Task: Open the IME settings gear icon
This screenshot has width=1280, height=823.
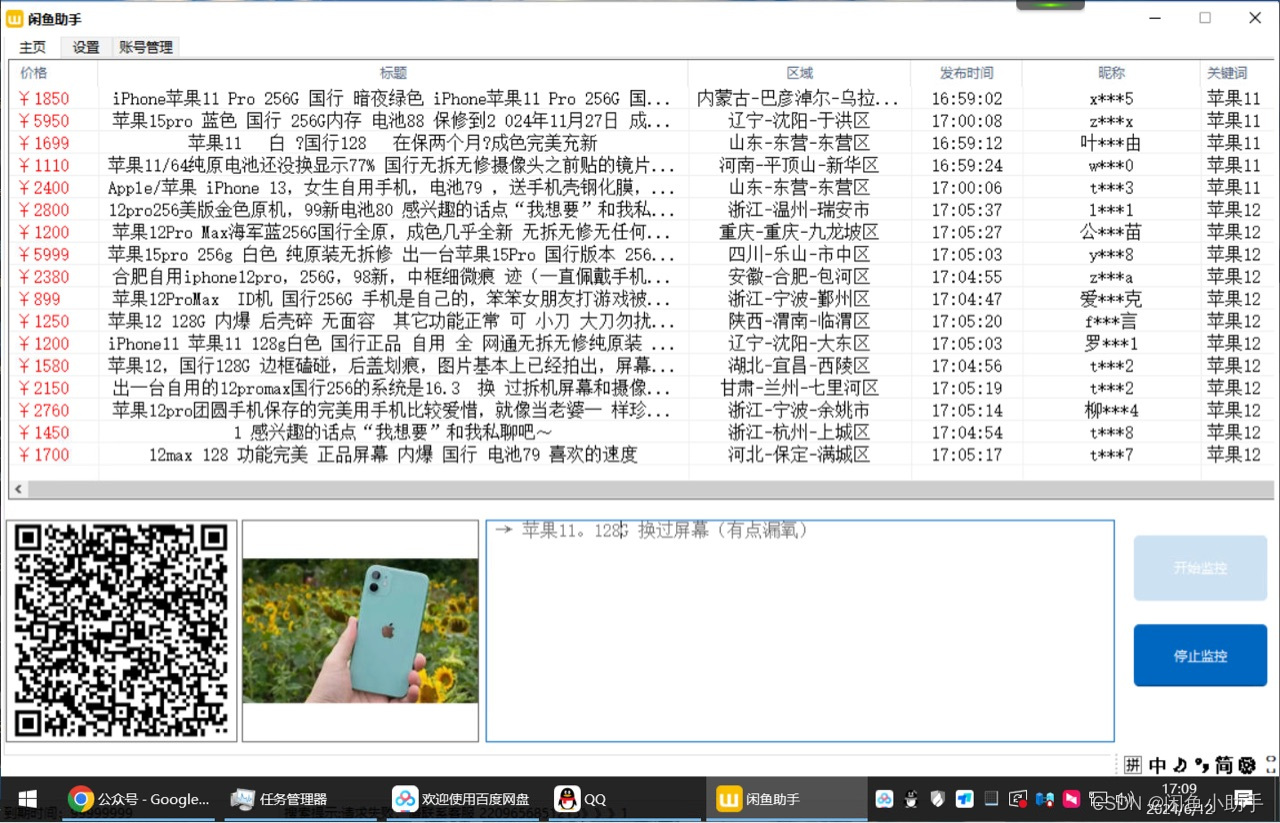Action: (1247, 765)
